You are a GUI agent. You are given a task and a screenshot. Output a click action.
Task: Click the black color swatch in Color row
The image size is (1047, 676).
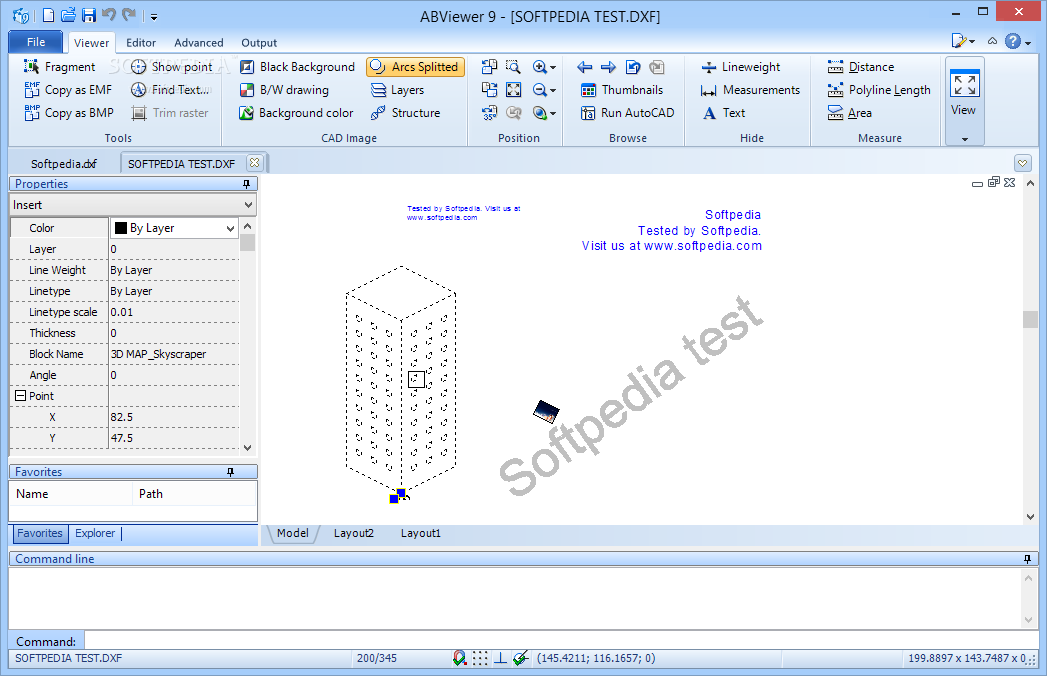tap(121, 228)
